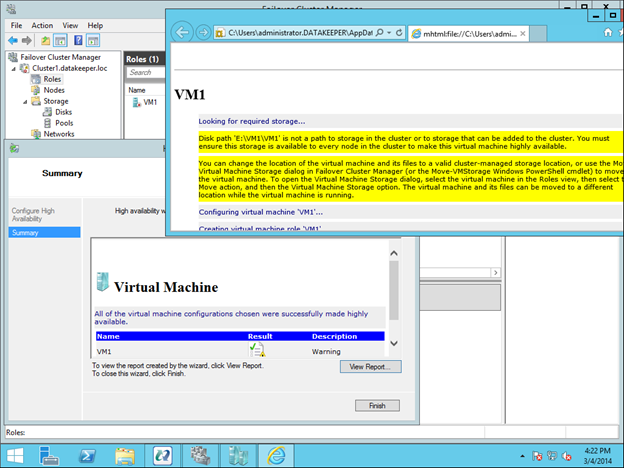624x468 pixels.
Task: Open PowerShell from the taskbar
Action: click(87, 454)
